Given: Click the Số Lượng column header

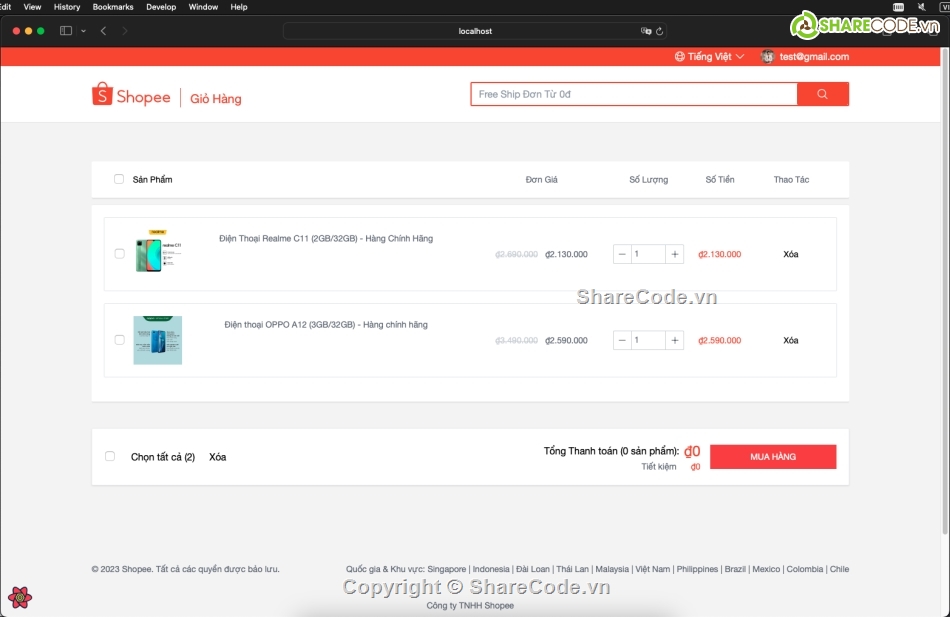Looking at the screenshot, I should 648,179.
